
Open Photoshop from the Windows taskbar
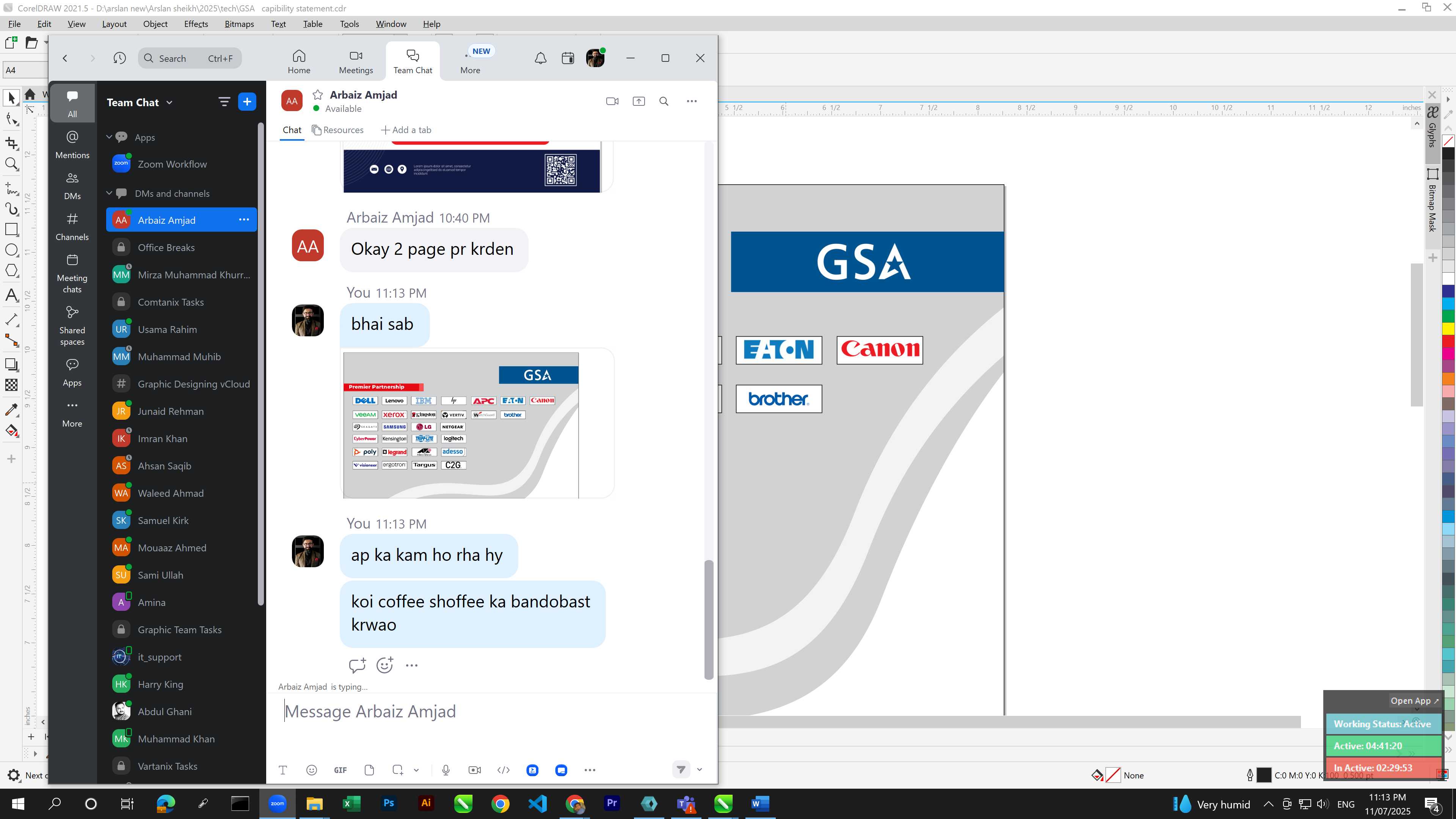pos(388,803)
